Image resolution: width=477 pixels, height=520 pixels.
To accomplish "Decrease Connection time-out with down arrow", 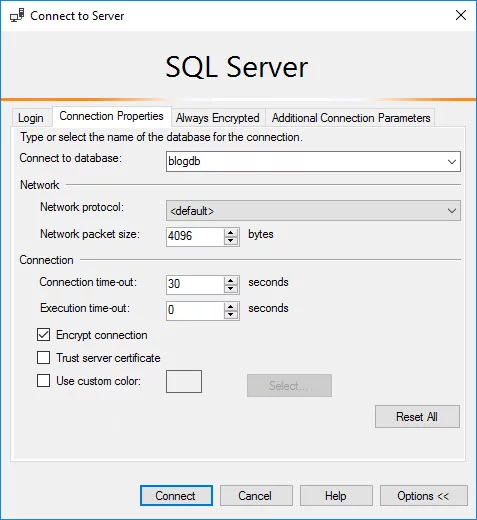I will click(x=231, y=289).
